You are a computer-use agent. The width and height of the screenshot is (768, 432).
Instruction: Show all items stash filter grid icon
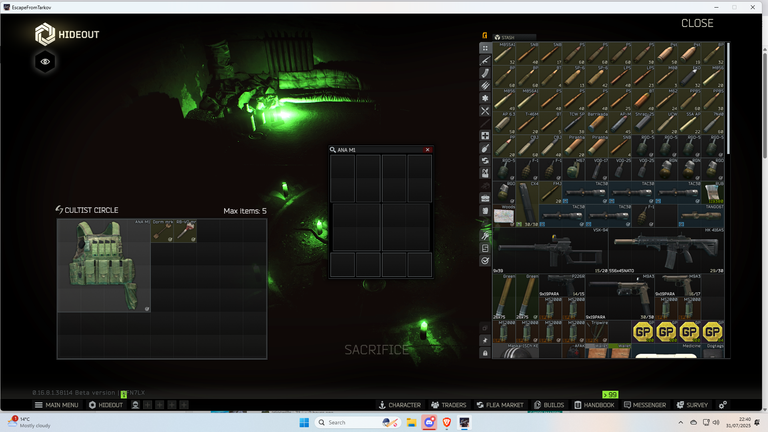(x=485, y=48)
